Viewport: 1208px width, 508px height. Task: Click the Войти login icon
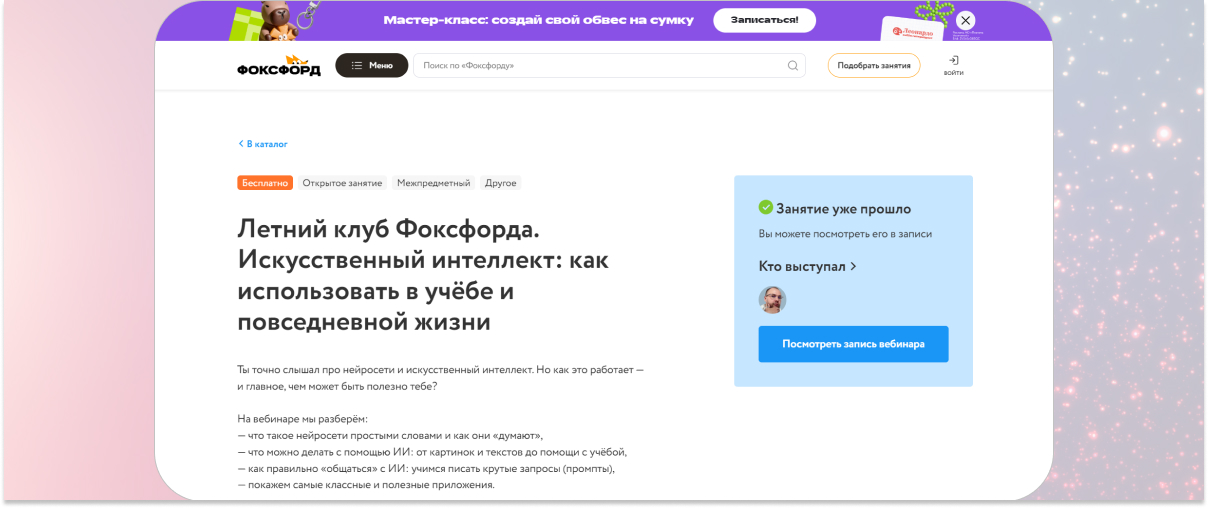click(954, 66)
